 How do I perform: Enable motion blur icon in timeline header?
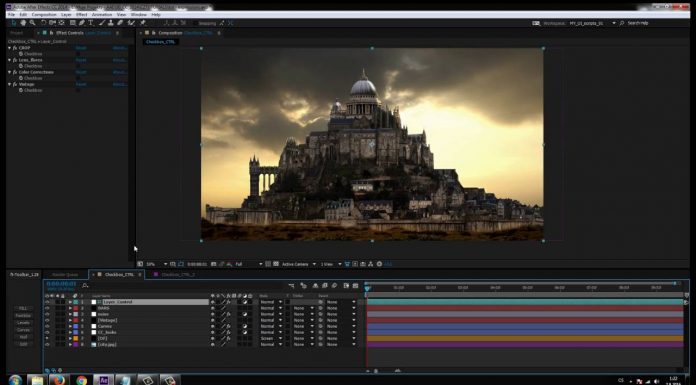click(x=335, y=286)
